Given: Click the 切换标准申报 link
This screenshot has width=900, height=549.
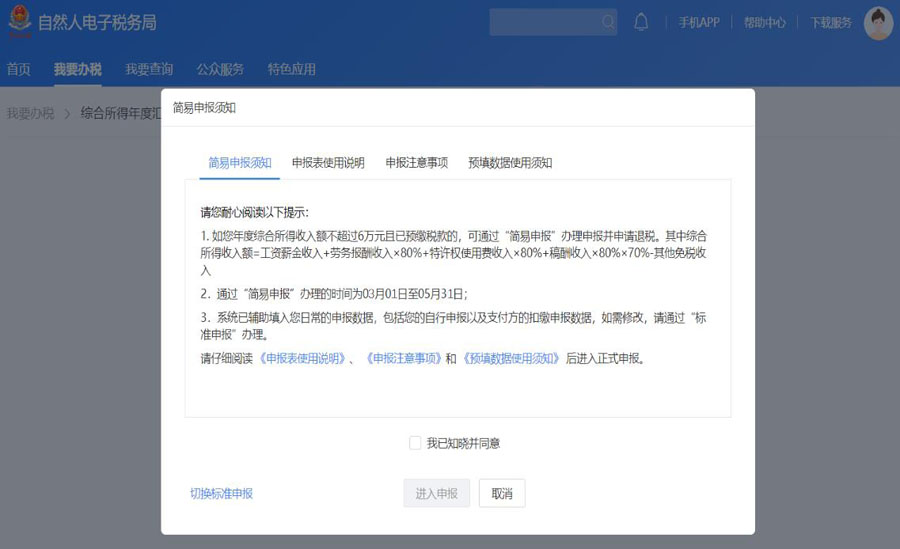Looking at the screenshot, I should 221,493.
